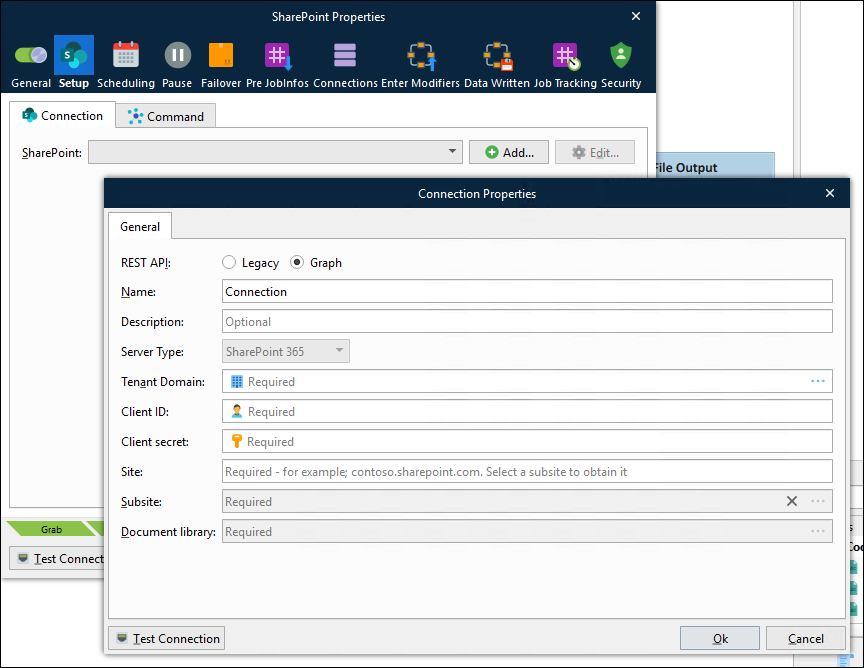
Task: Close the Connection Properties dialog
Action: 830,193
